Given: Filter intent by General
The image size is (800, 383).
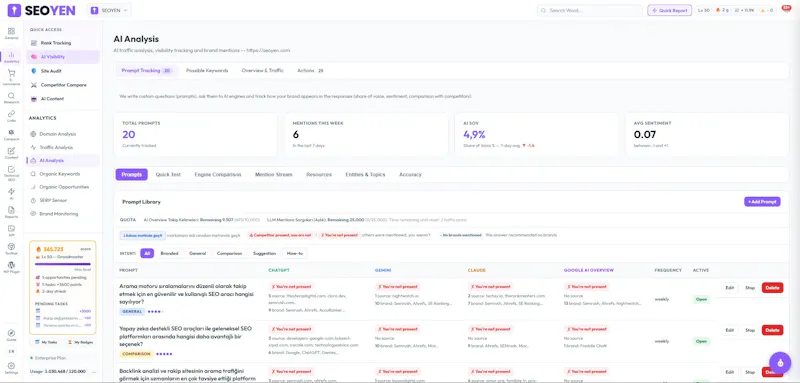Looking at the screenshot, I should (x=197, y=253).
